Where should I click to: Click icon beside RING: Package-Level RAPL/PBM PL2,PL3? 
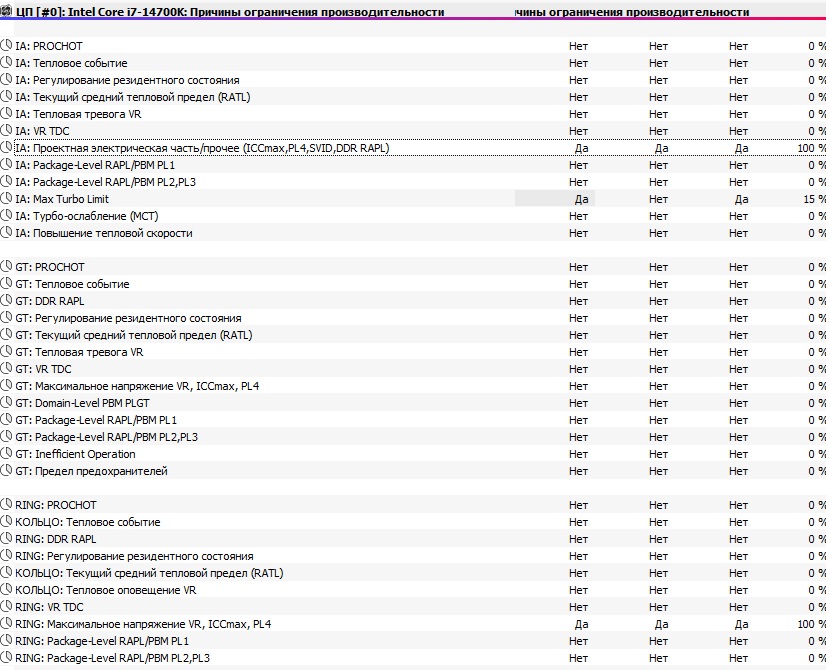[6, 657]
